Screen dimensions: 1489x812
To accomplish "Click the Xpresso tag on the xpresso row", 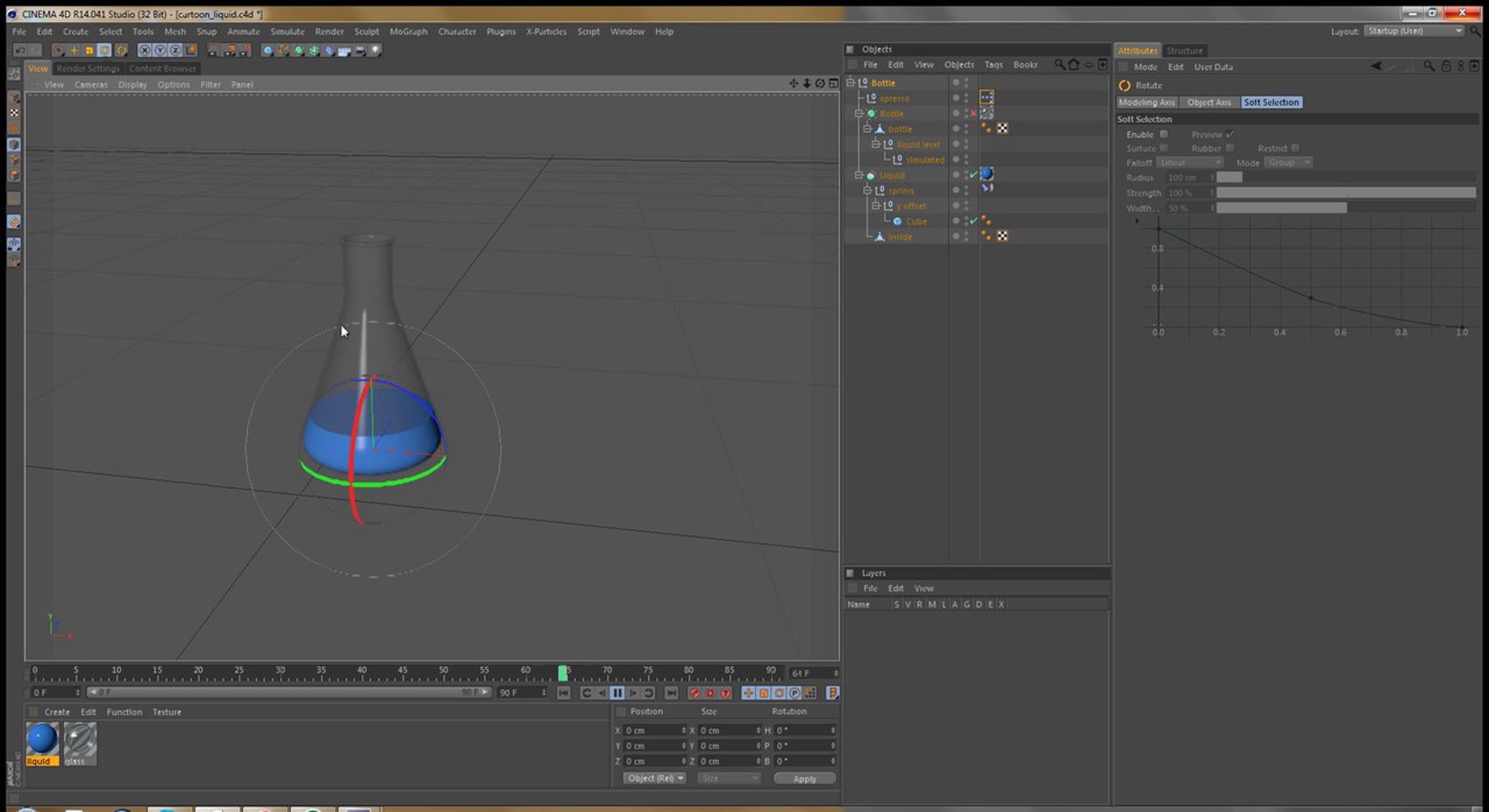I will pos(986,97).
